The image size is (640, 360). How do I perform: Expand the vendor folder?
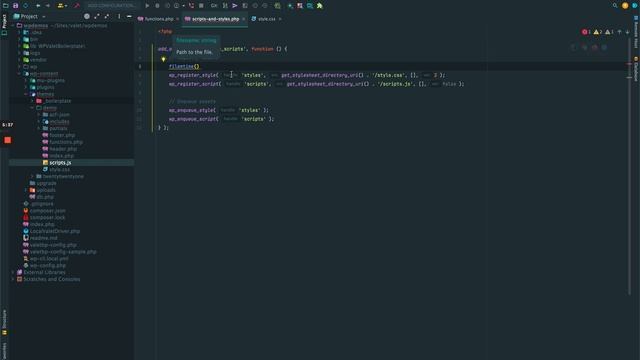[19, 60]
